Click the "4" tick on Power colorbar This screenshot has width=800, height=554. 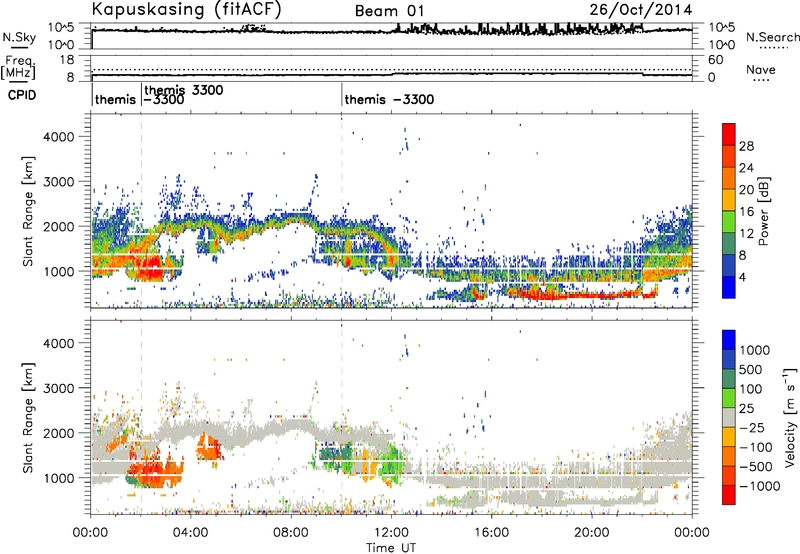(743, 277)
